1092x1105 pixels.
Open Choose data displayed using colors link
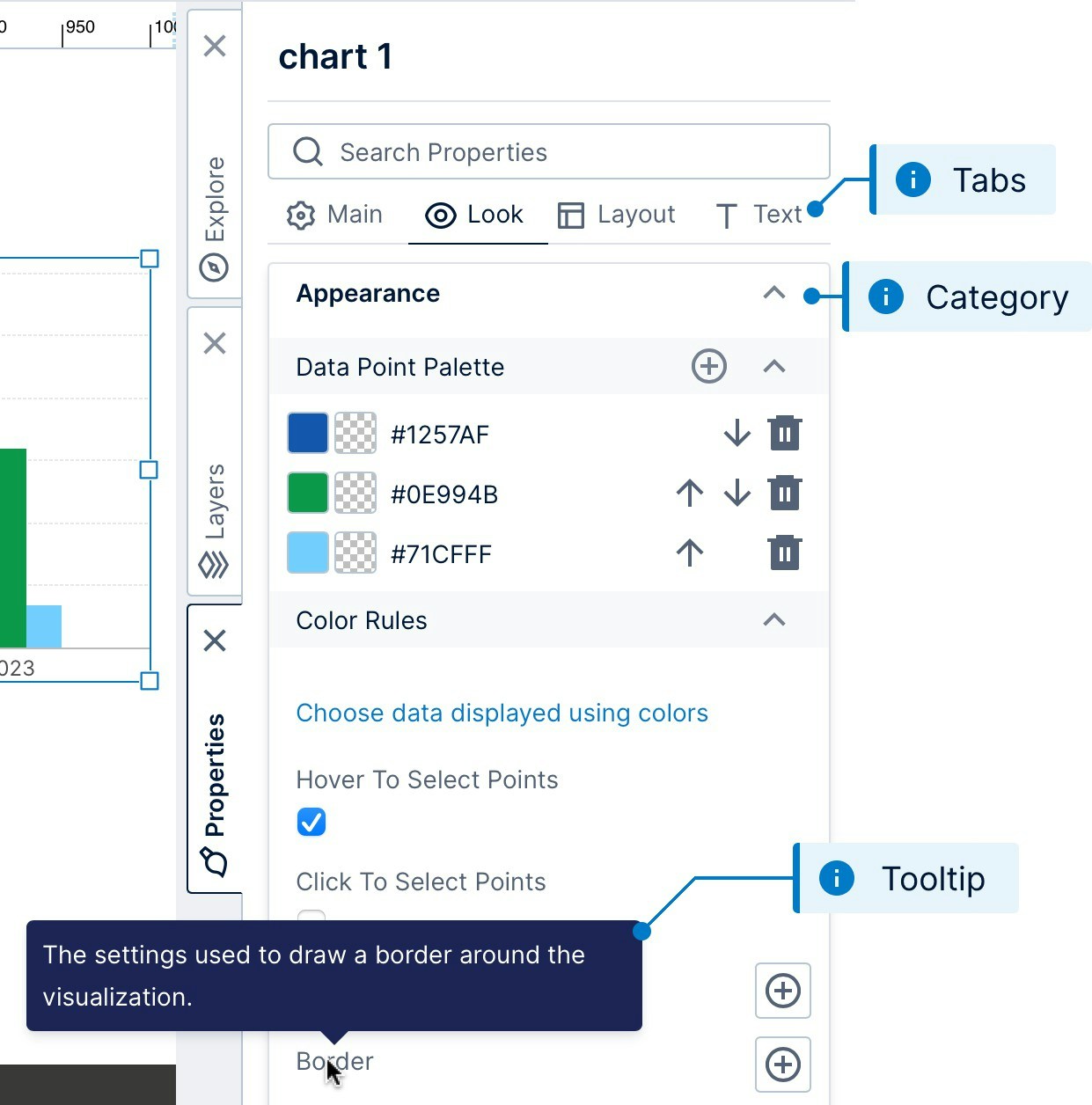point(502,713)
